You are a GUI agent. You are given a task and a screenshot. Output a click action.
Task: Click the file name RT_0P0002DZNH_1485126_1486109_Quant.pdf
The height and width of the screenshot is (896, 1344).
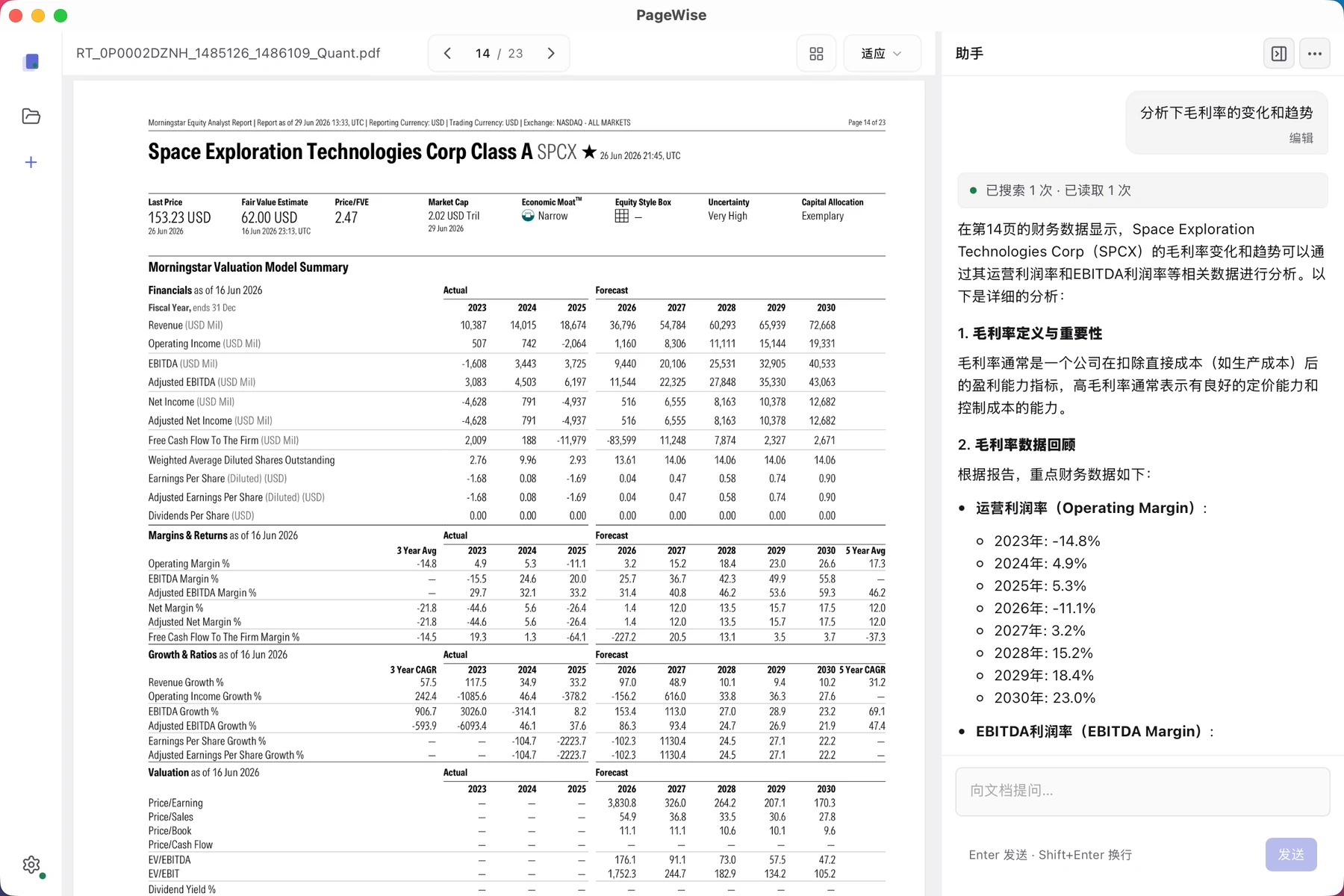(228, 54)
